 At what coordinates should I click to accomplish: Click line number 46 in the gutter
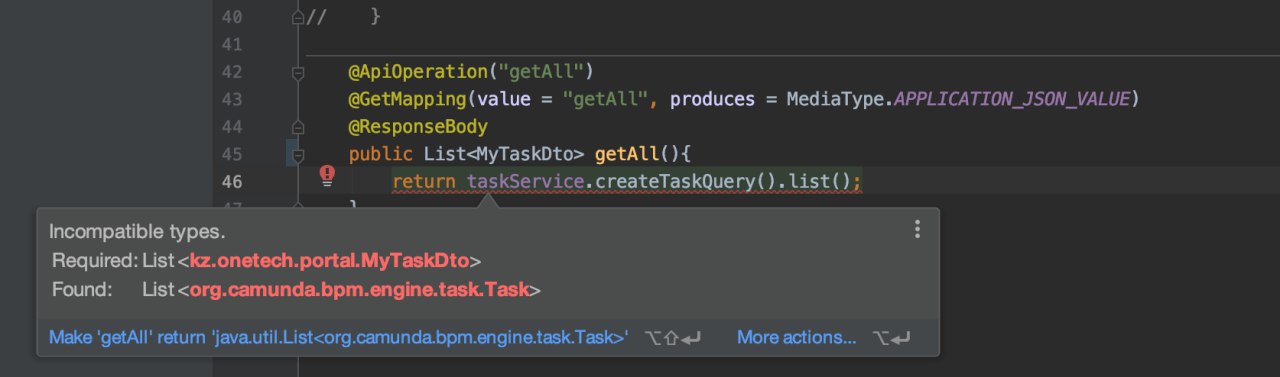click(x=231, y=181)
